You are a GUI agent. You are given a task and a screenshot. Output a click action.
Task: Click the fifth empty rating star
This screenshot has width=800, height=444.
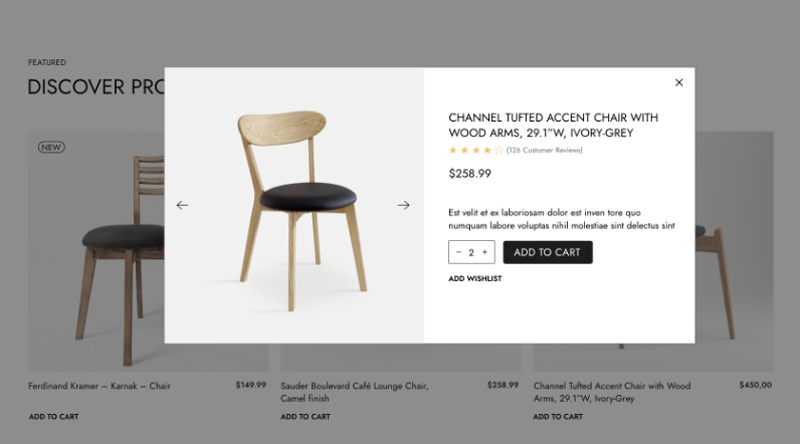click(x=499, y=150)
